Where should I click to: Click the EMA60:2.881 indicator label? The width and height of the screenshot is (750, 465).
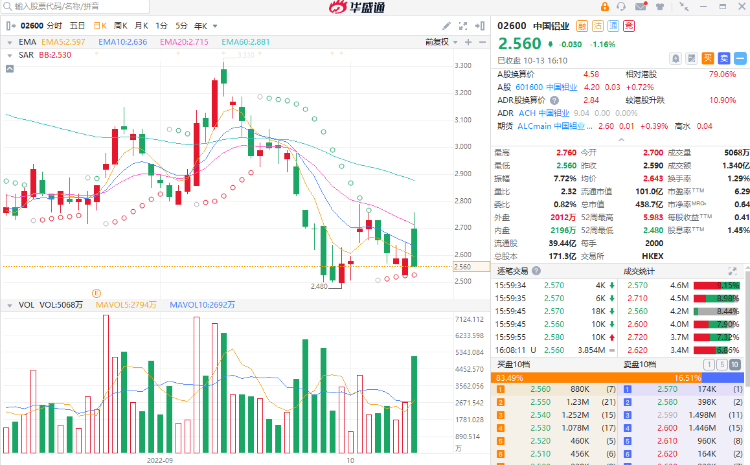click(245, 42)
